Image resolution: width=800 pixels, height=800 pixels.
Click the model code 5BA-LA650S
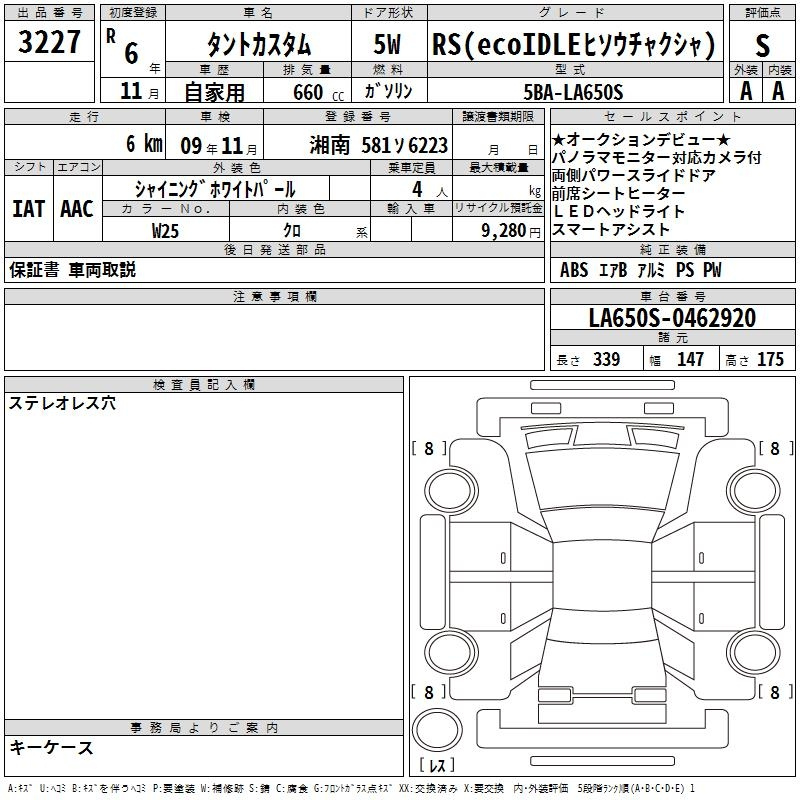point(573,92)
